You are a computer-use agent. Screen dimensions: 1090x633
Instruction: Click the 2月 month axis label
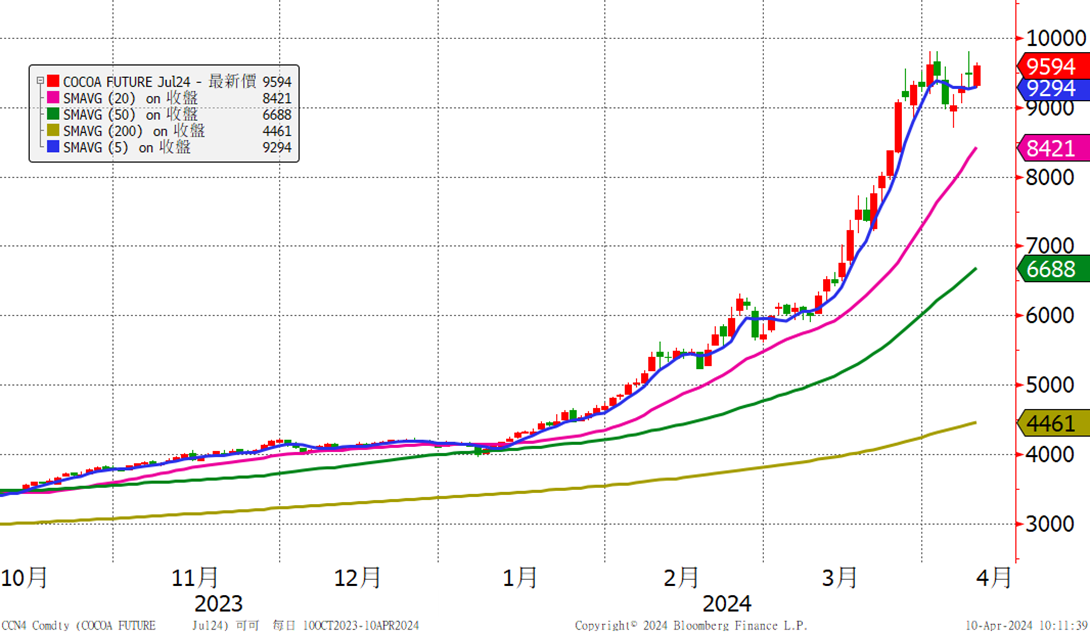click(681, 578)
